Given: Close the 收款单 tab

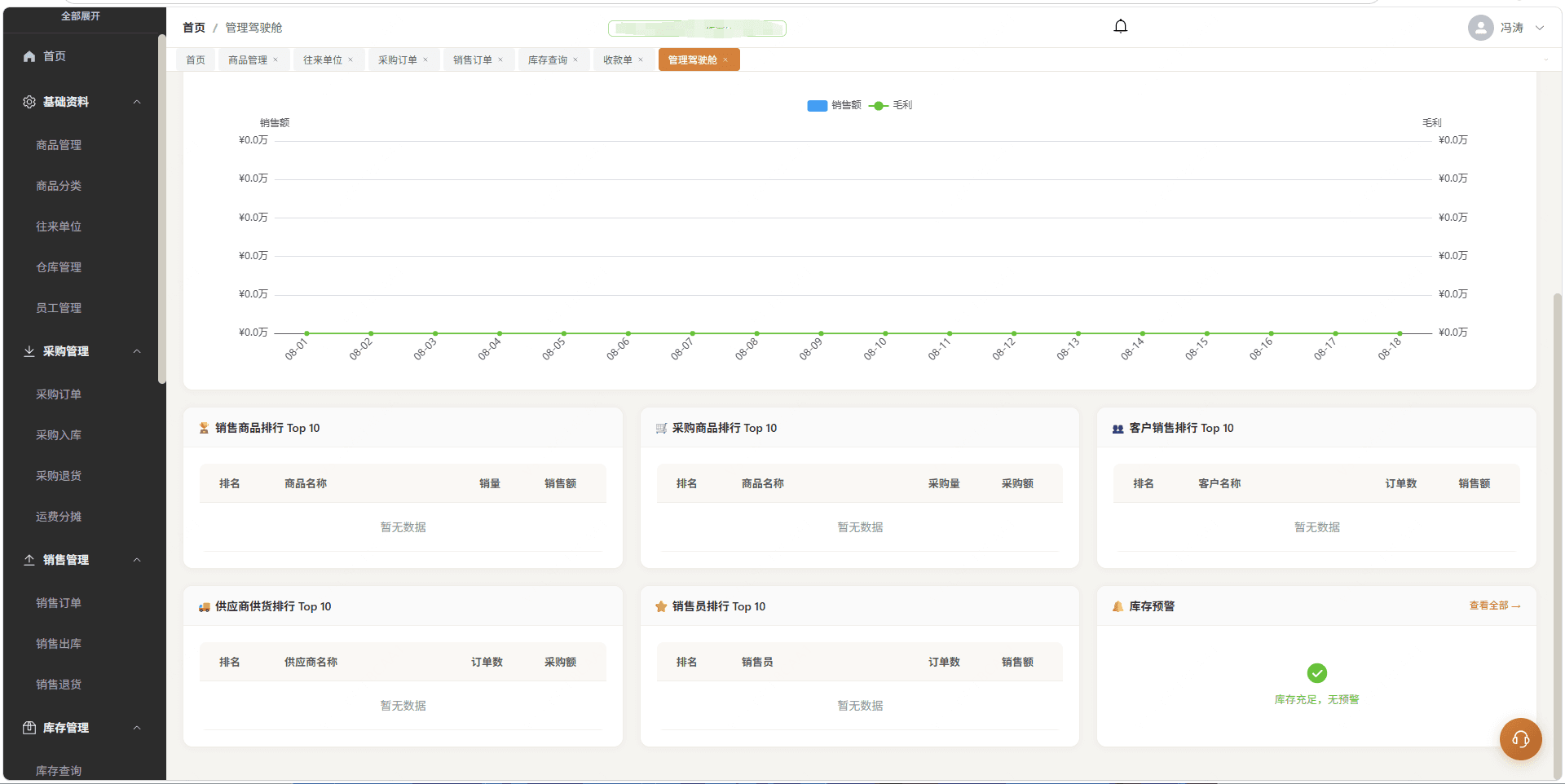Looking at the screenshot, I should pos(641,59).
